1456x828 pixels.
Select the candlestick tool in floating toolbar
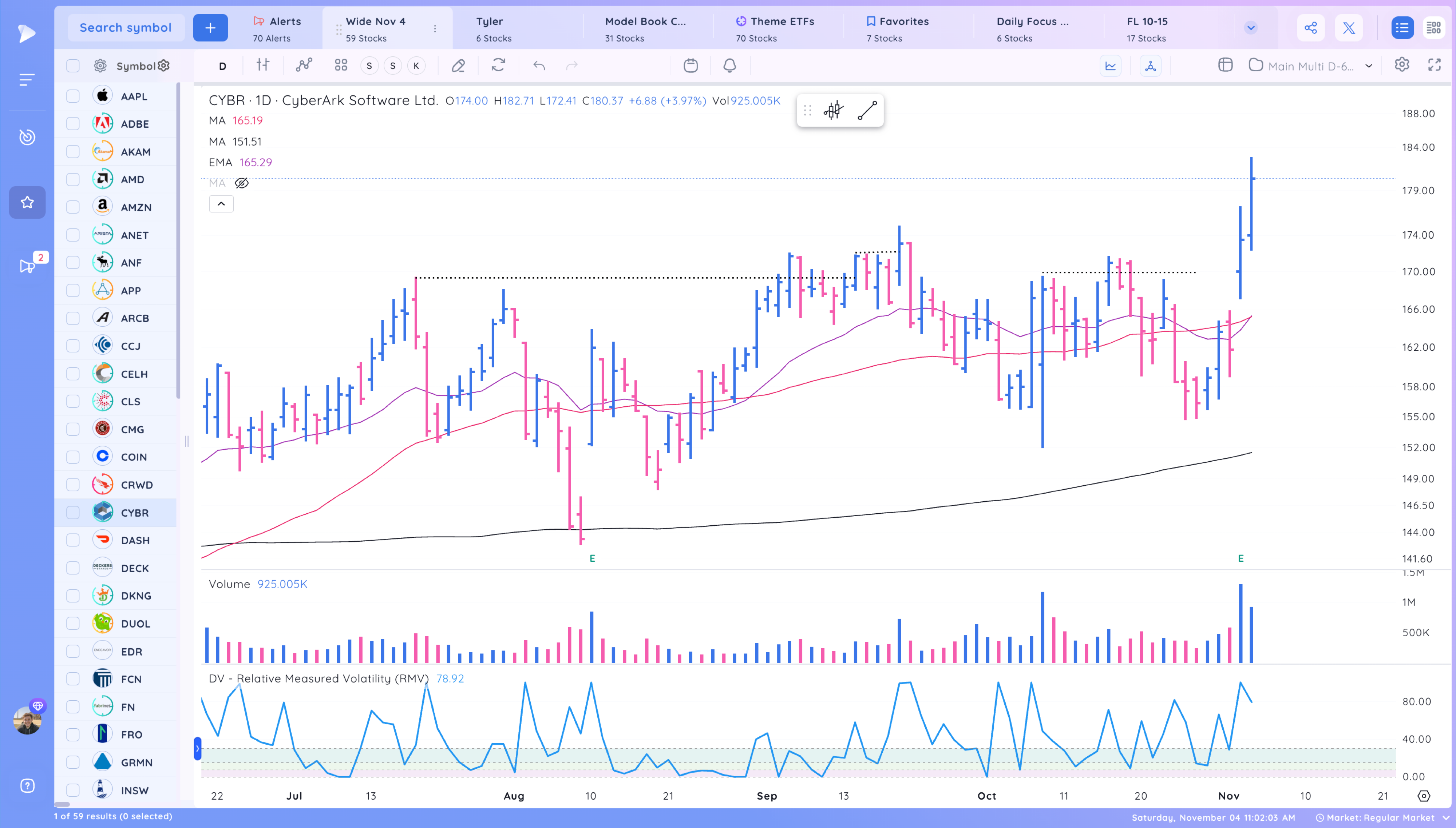coord(834,110)
